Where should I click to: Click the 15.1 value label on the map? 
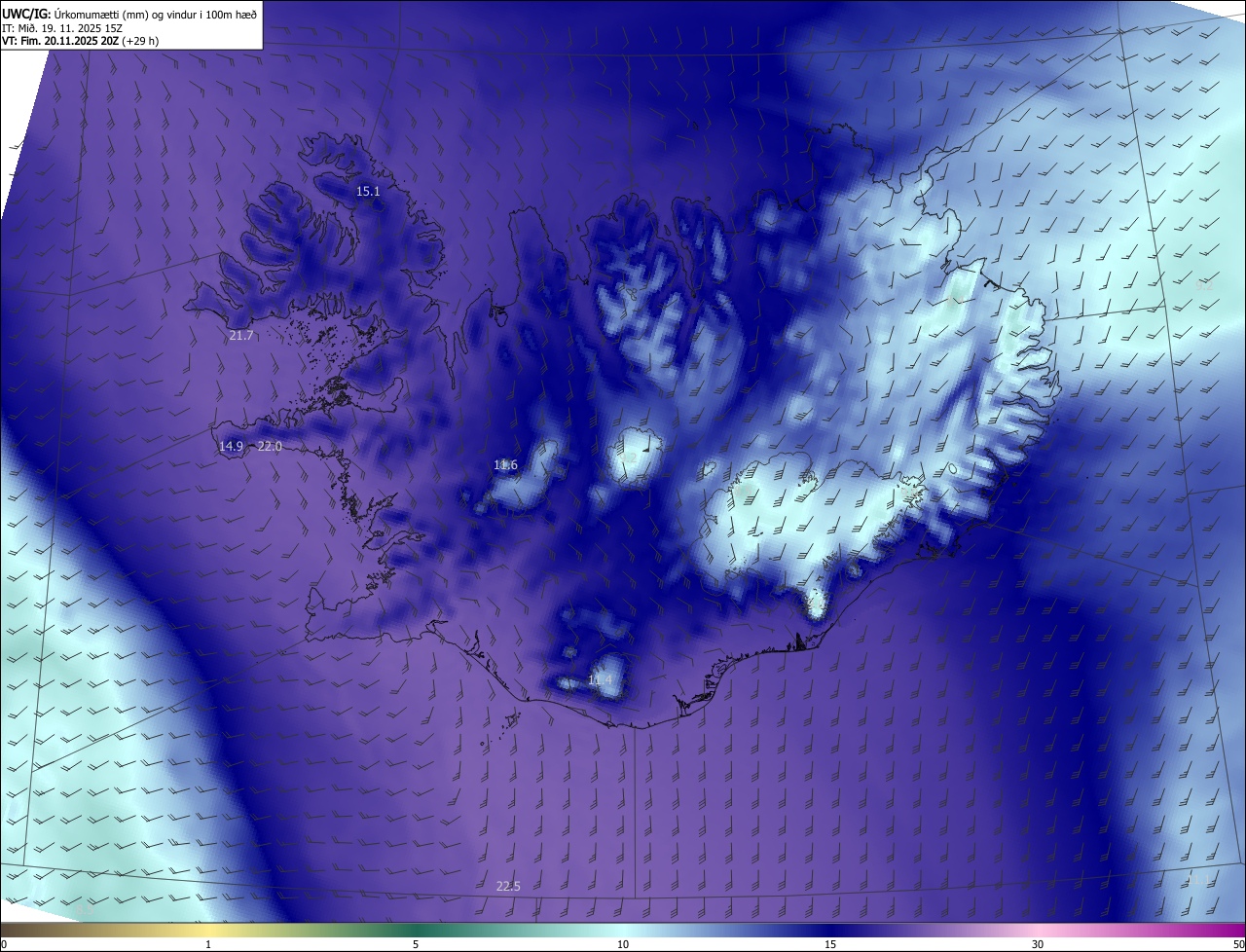368,192
